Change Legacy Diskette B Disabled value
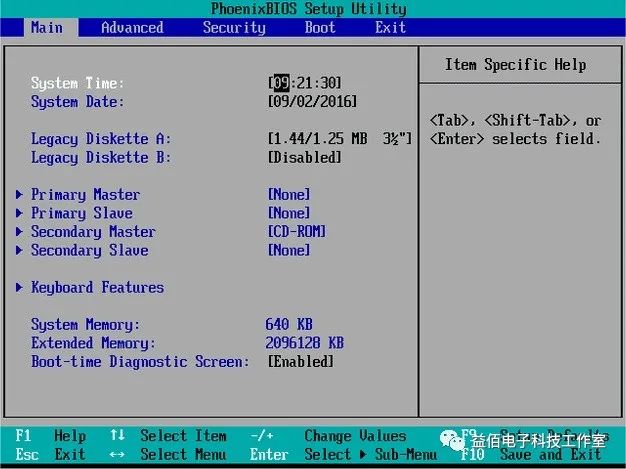Screen dimensions: 626x469 305,157
